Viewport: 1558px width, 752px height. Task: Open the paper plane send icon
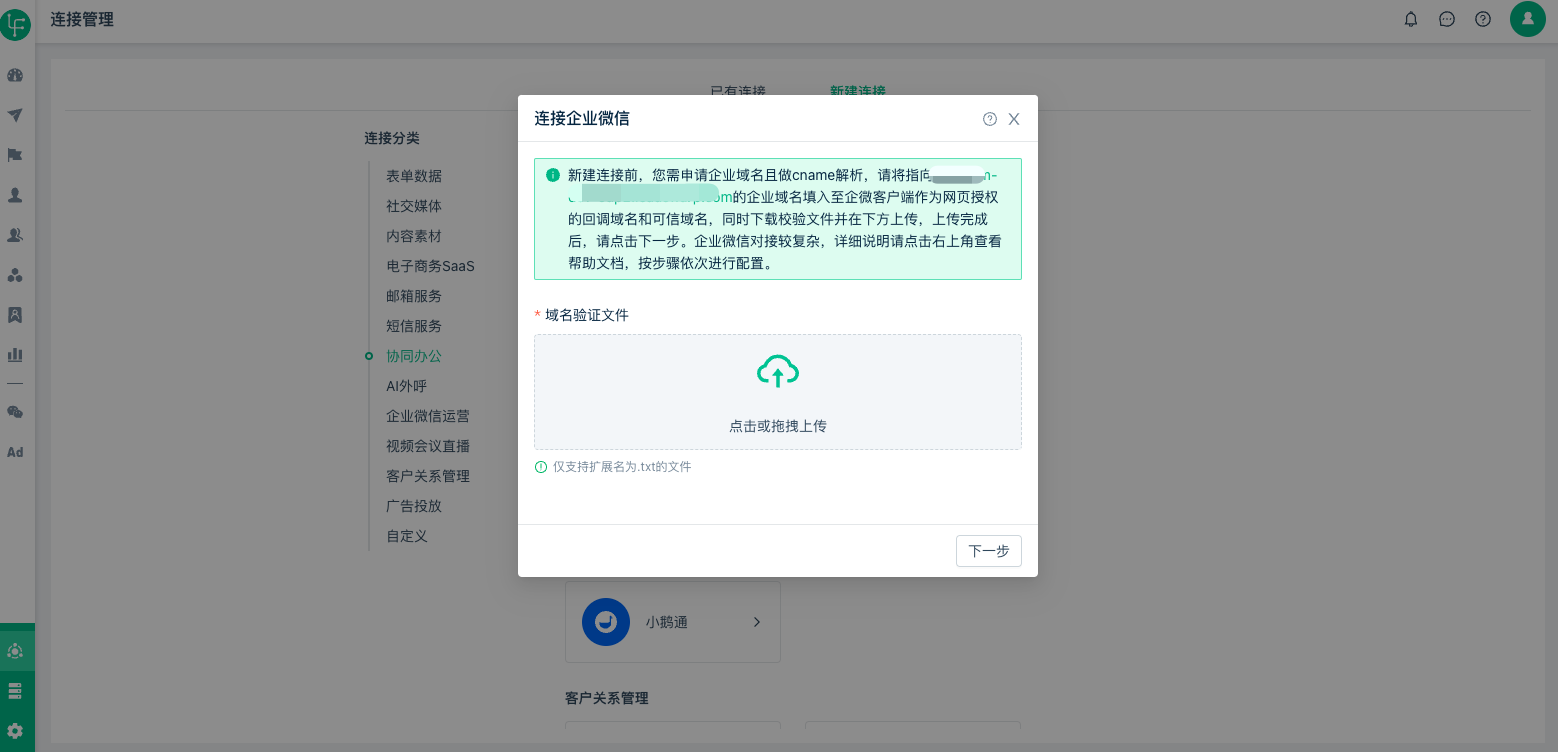pos(15,115)
